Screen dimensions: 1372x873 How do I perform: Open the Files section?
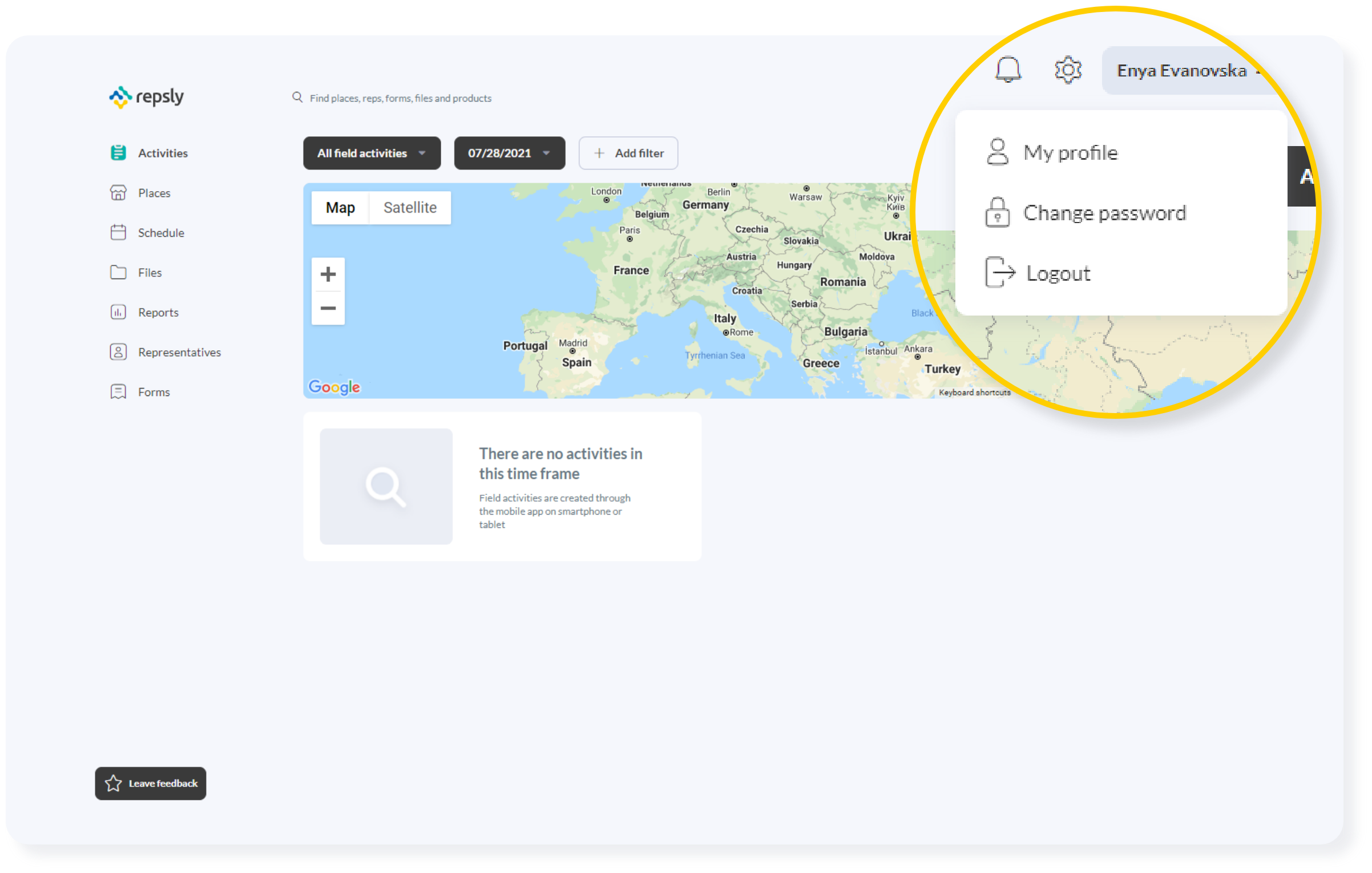[x=150, y=273]
